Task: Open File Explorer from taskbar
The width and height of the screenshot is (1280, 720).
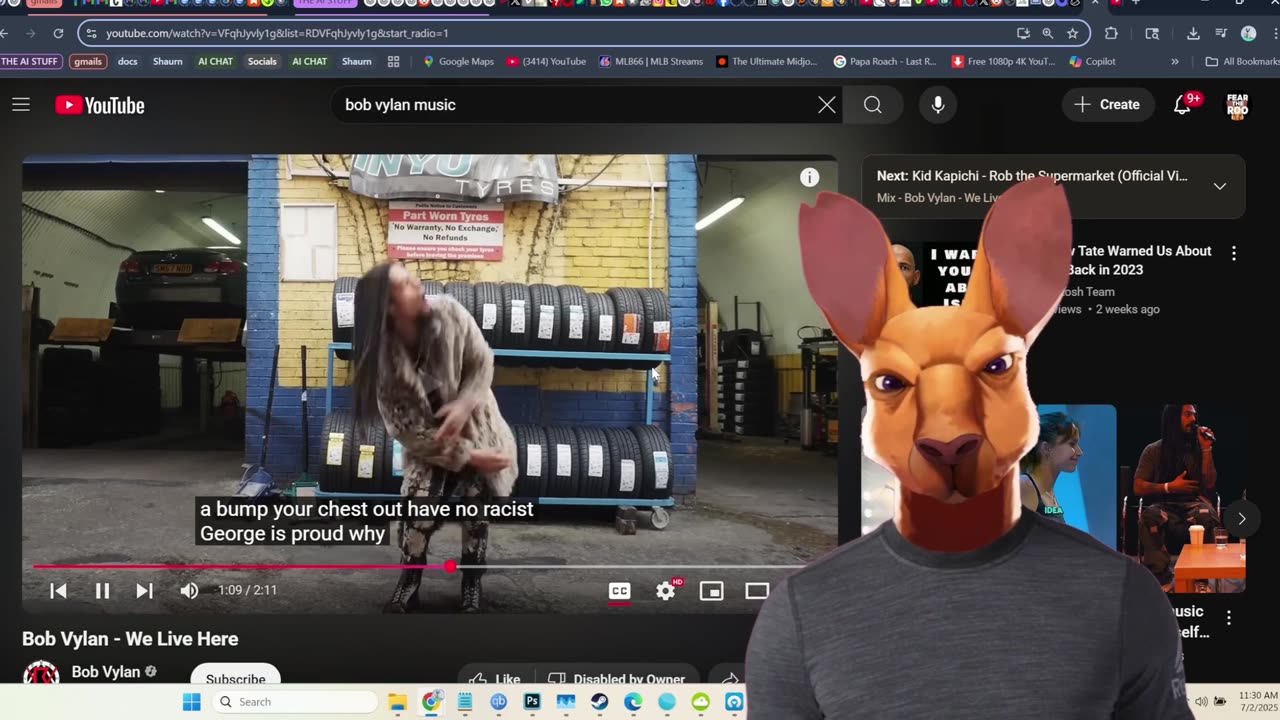Action: (397, 701)
